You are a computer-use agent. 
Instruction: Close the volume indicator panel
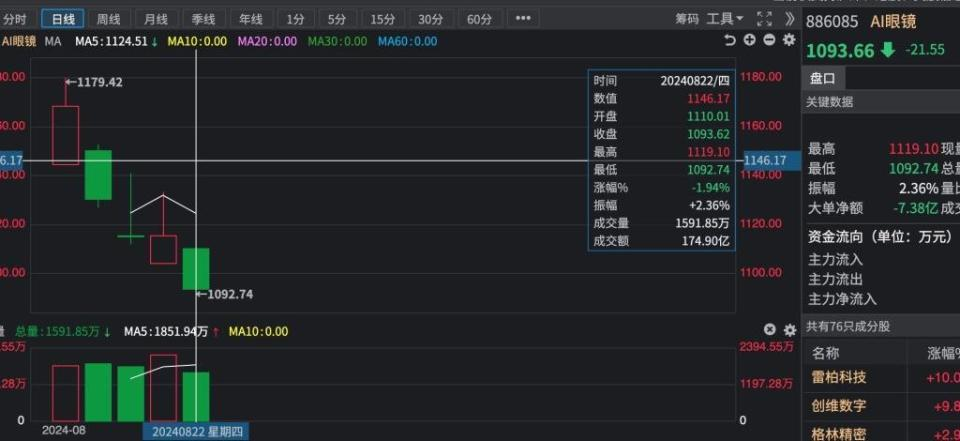tap(770, 330)
